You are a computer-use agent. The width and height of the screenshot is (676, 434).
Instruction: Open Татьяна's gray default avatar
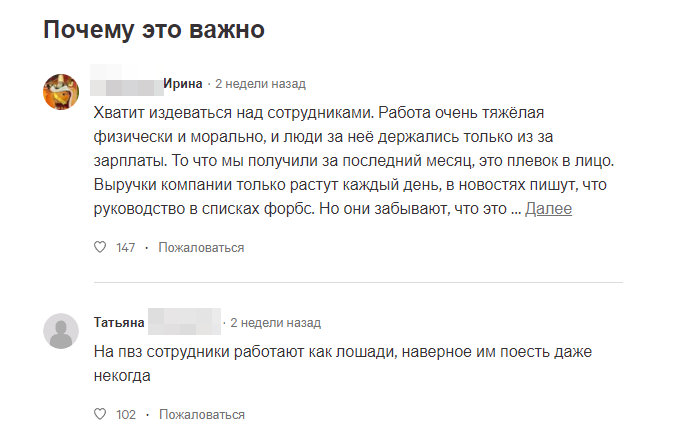[61, 331]
